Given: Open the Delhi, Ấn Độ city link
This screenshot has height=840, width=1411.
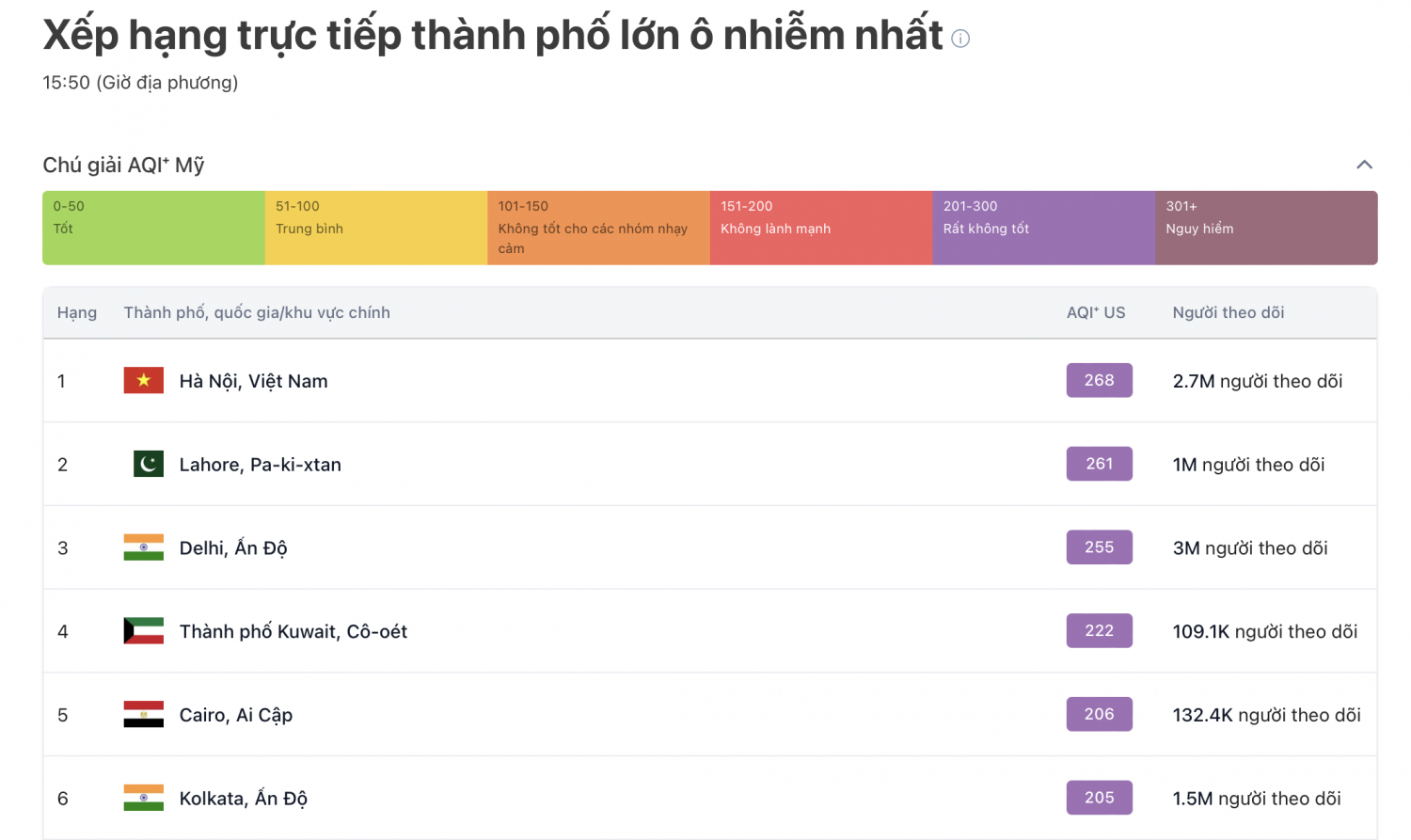Looking at the screenshot, I should tap(233, 547).
